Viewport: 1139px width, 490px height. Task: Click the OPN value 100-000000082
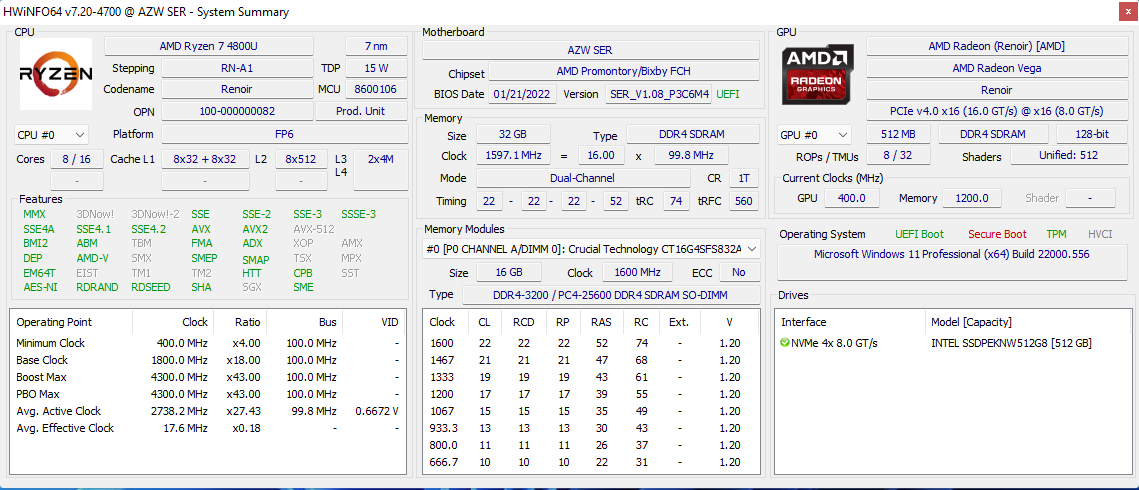pyautogui.click(x=237, y=111)
